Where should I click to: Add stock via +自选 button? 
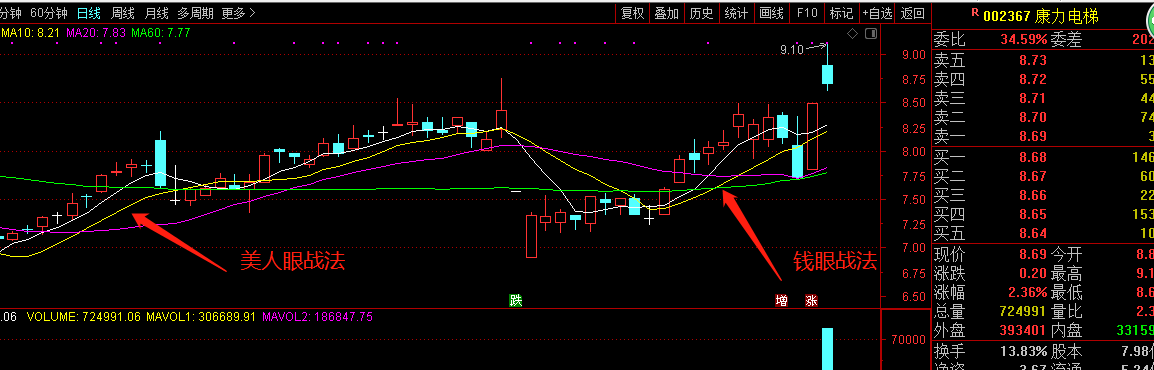(877, 13)
